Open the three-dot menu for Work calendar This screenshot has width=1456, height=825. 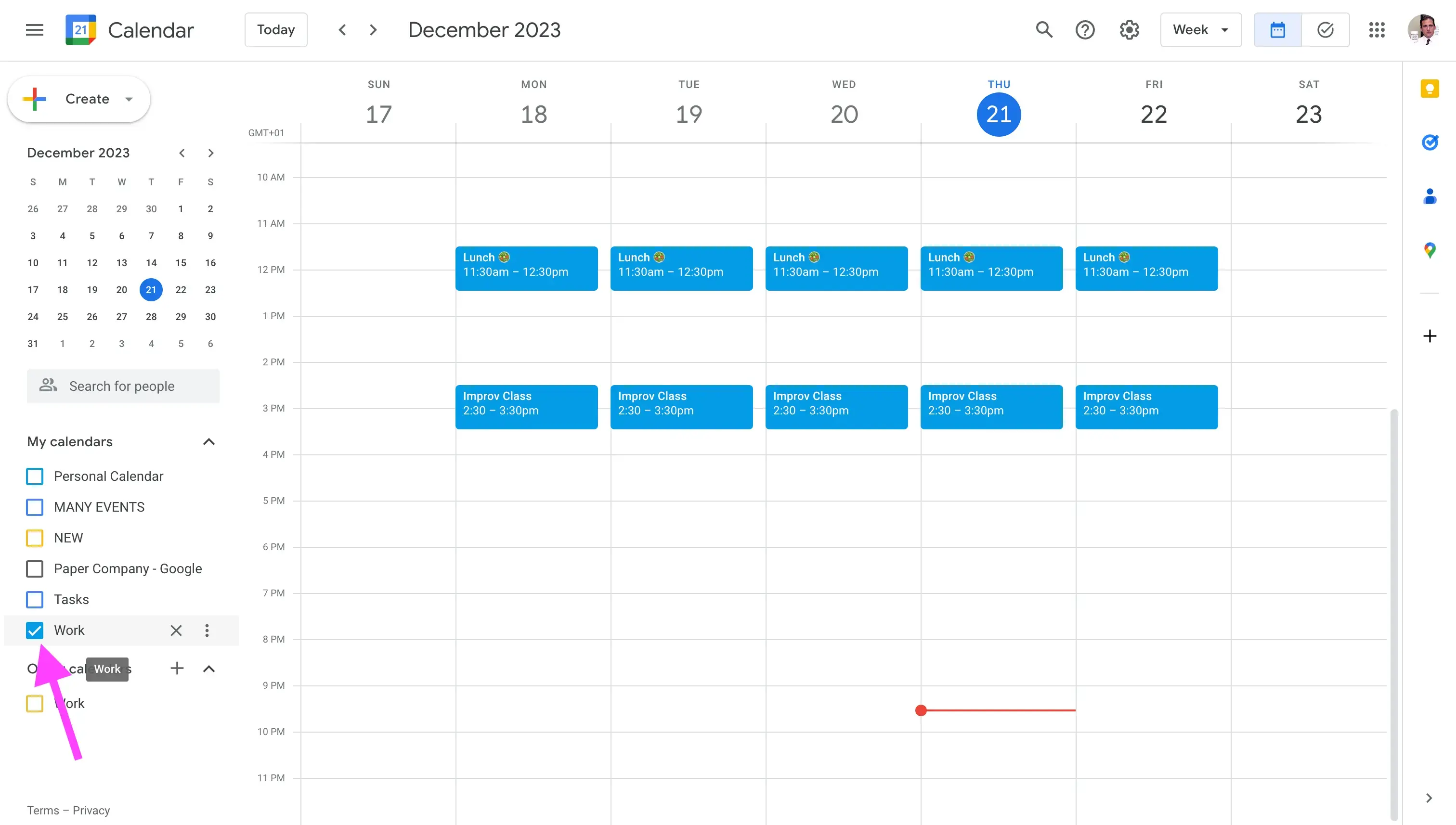click(x=207, y=630)
